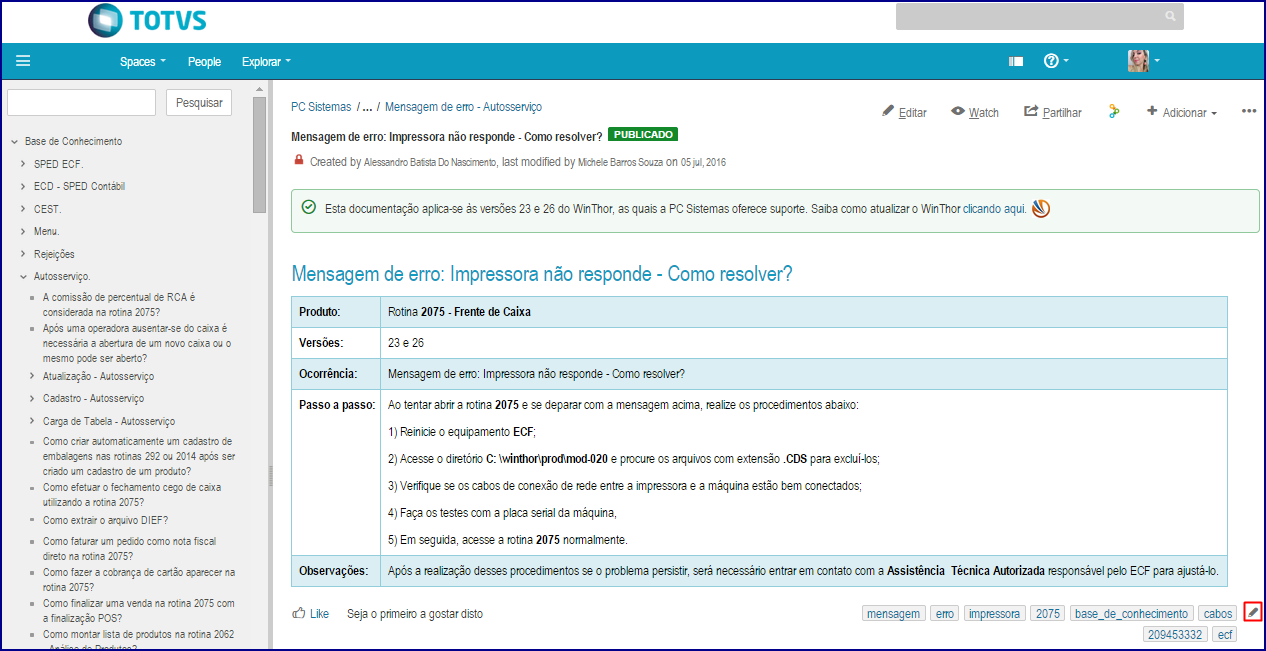Click author Alessandro Batista Do Nascimento
The height and width of the screenshot is (651, 1266).
click(431, 162)
